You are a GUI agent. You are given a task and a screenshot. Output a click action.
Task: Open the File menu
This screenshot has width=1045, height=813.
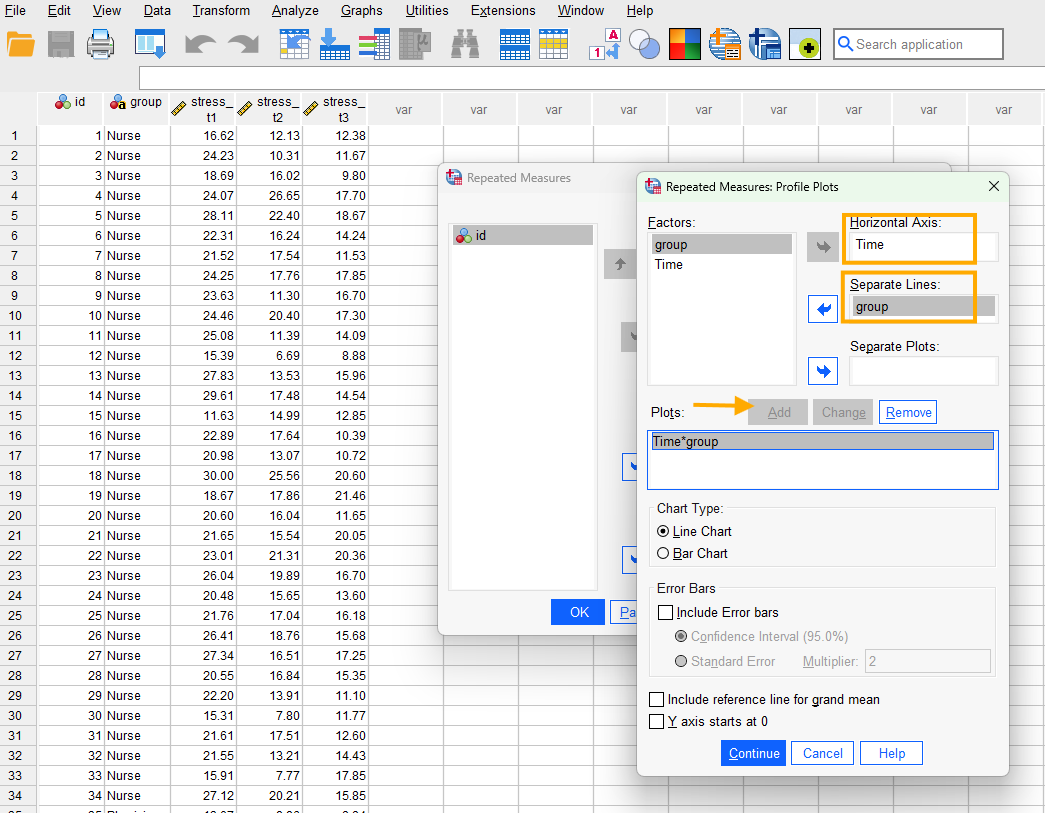(x=15, y=11)
